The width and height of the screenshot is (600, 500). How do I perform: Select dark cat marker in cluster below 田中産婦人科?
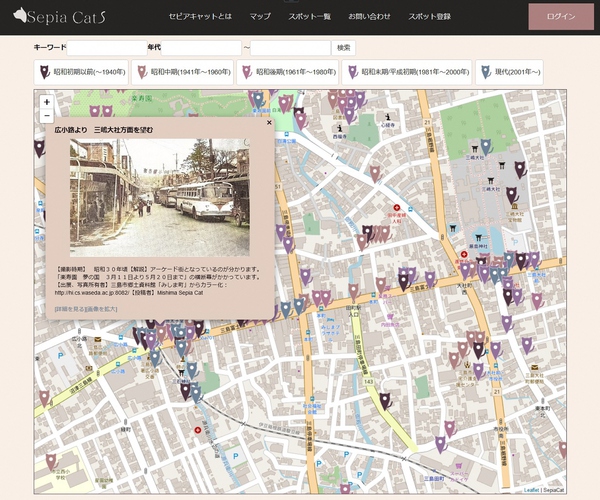pyautogui.click(x=367, y=233)
